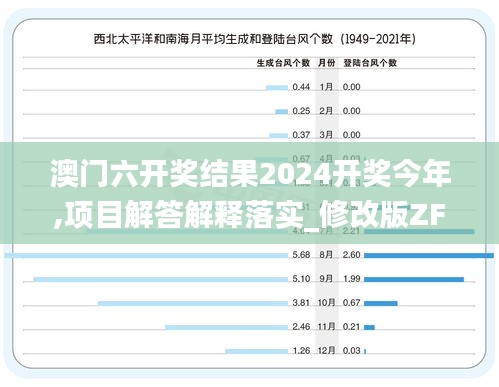The image size is (499, 387).
Task: Click the light blue generated bar for 2月
Action: (x=282, y=112)
